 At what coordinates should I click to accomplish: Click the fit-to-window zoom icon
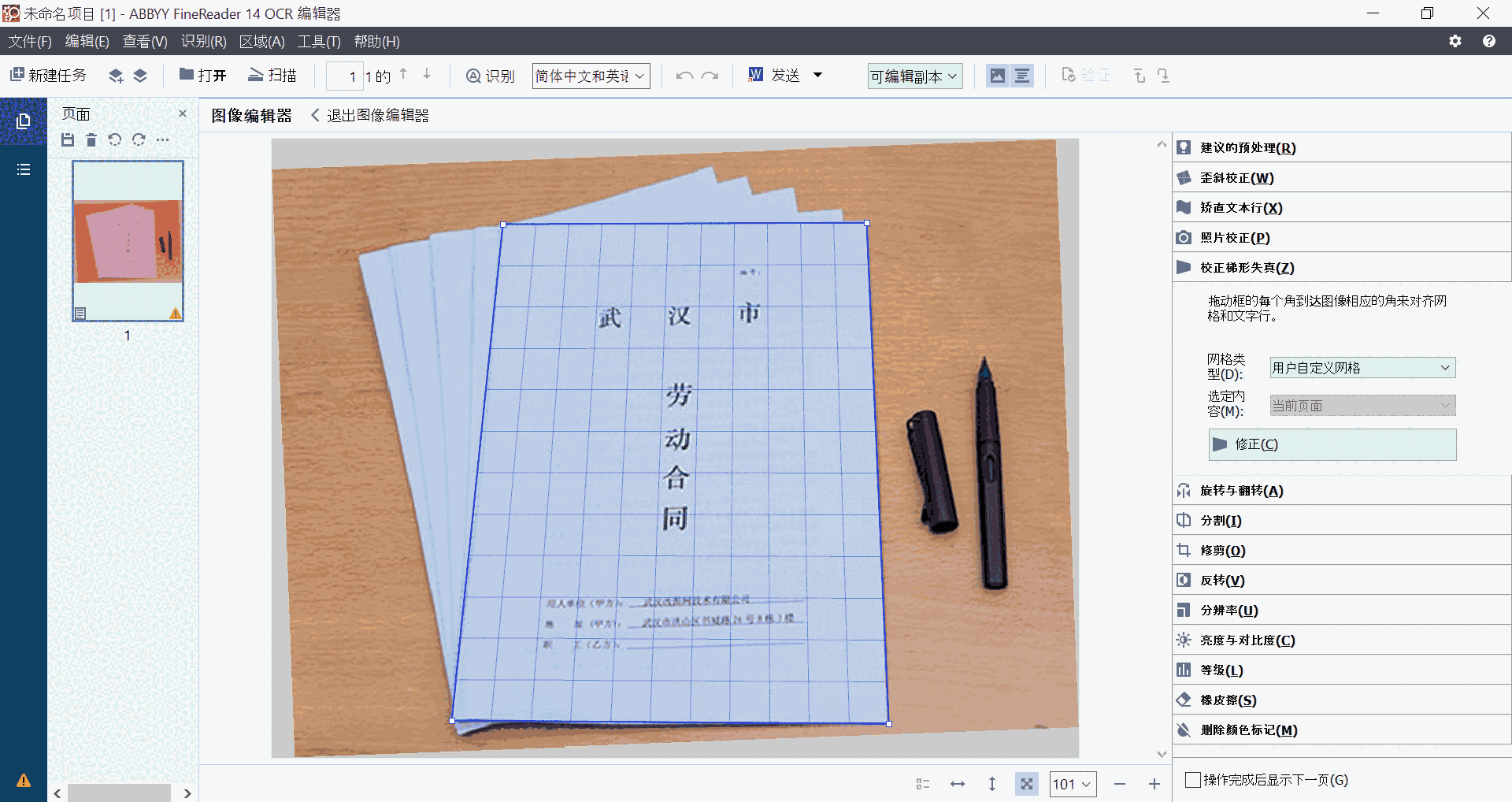(x=1026, y=783)
